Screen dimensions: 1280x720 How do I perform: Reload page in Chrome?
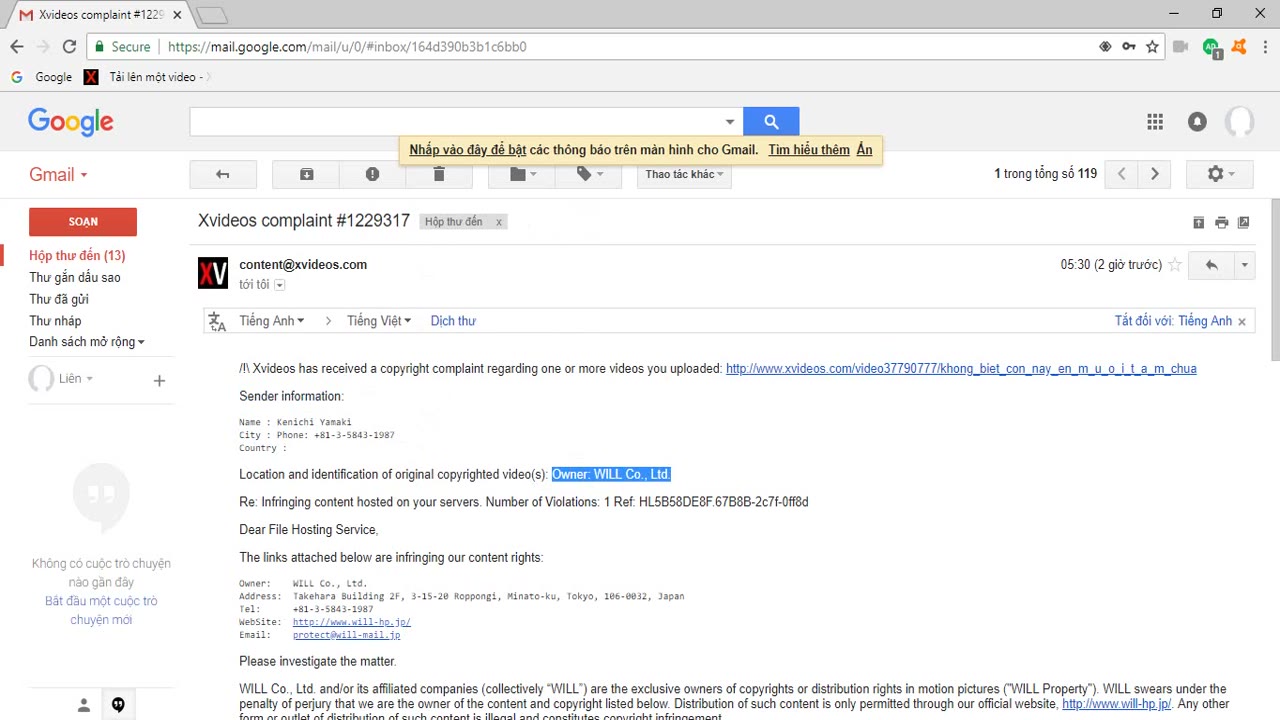pos(69,46)
